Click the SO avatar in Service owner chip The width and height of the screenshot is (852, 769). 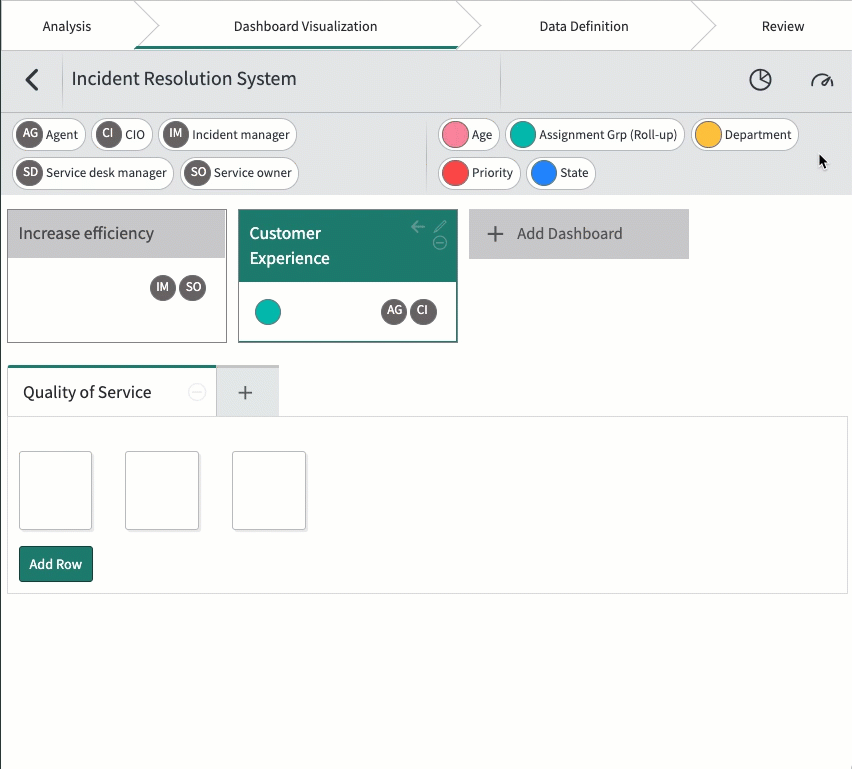tap(198, 173)
